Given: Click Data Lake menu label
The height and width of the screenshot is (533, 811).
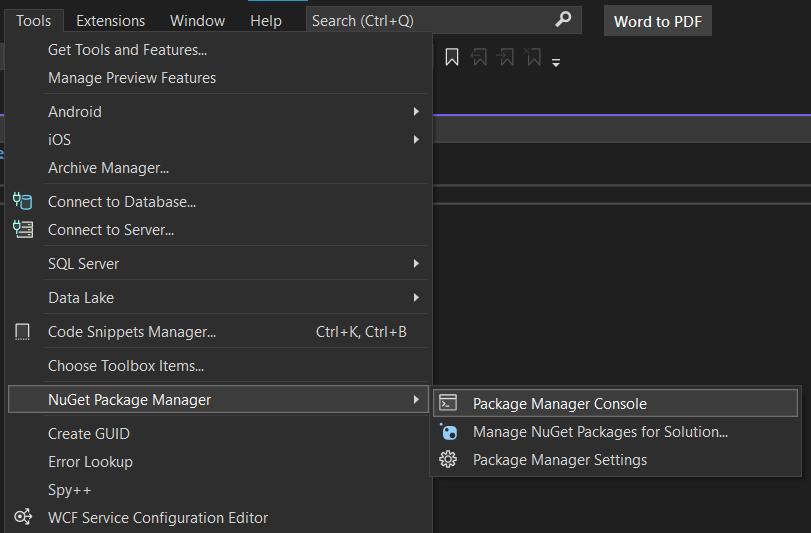Looking at the screenshot, I should click(81, 298).
